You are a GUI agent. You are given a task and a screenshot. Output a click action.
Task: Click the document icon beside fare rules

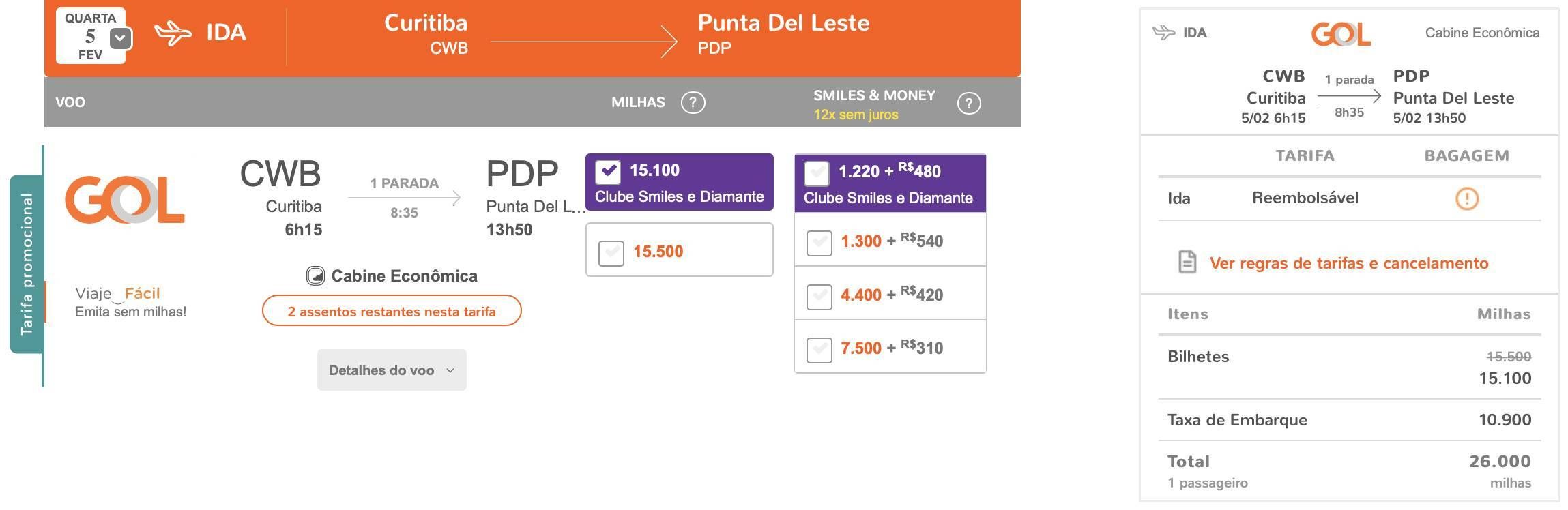[x=1187, y=262]
